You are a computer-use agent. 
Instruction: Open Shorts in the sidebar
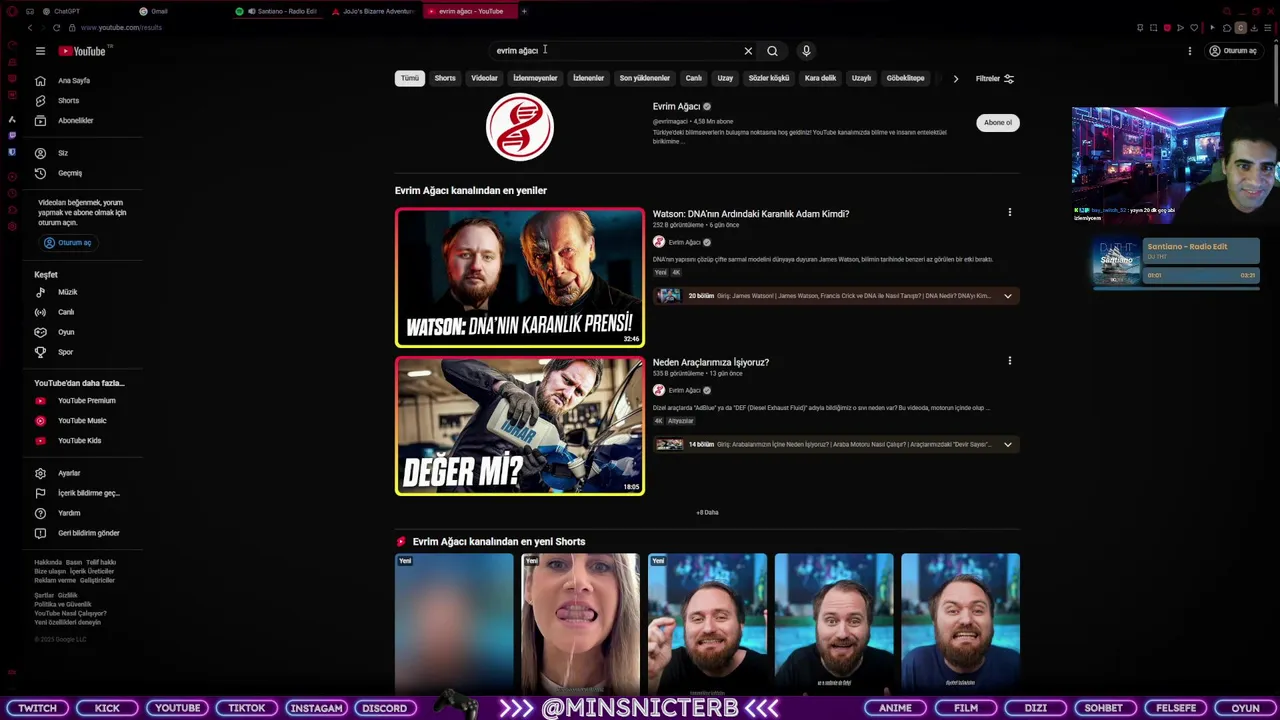point(68,100)
